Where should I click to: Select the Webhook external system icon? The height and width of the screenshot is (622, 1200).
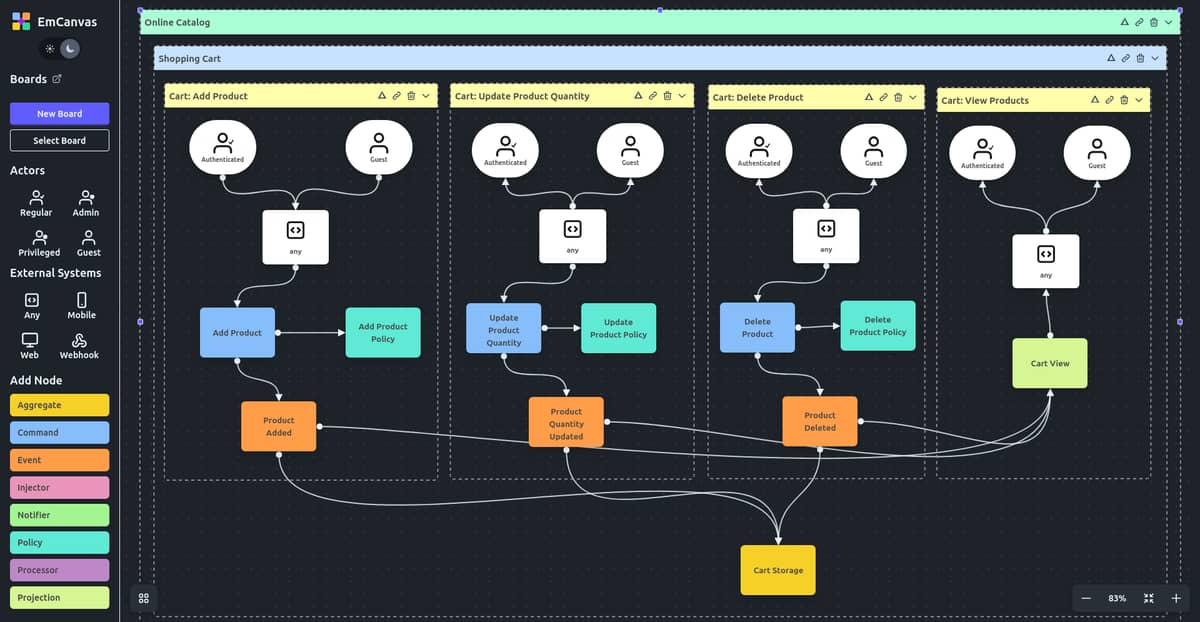click(x=79, y=341)
